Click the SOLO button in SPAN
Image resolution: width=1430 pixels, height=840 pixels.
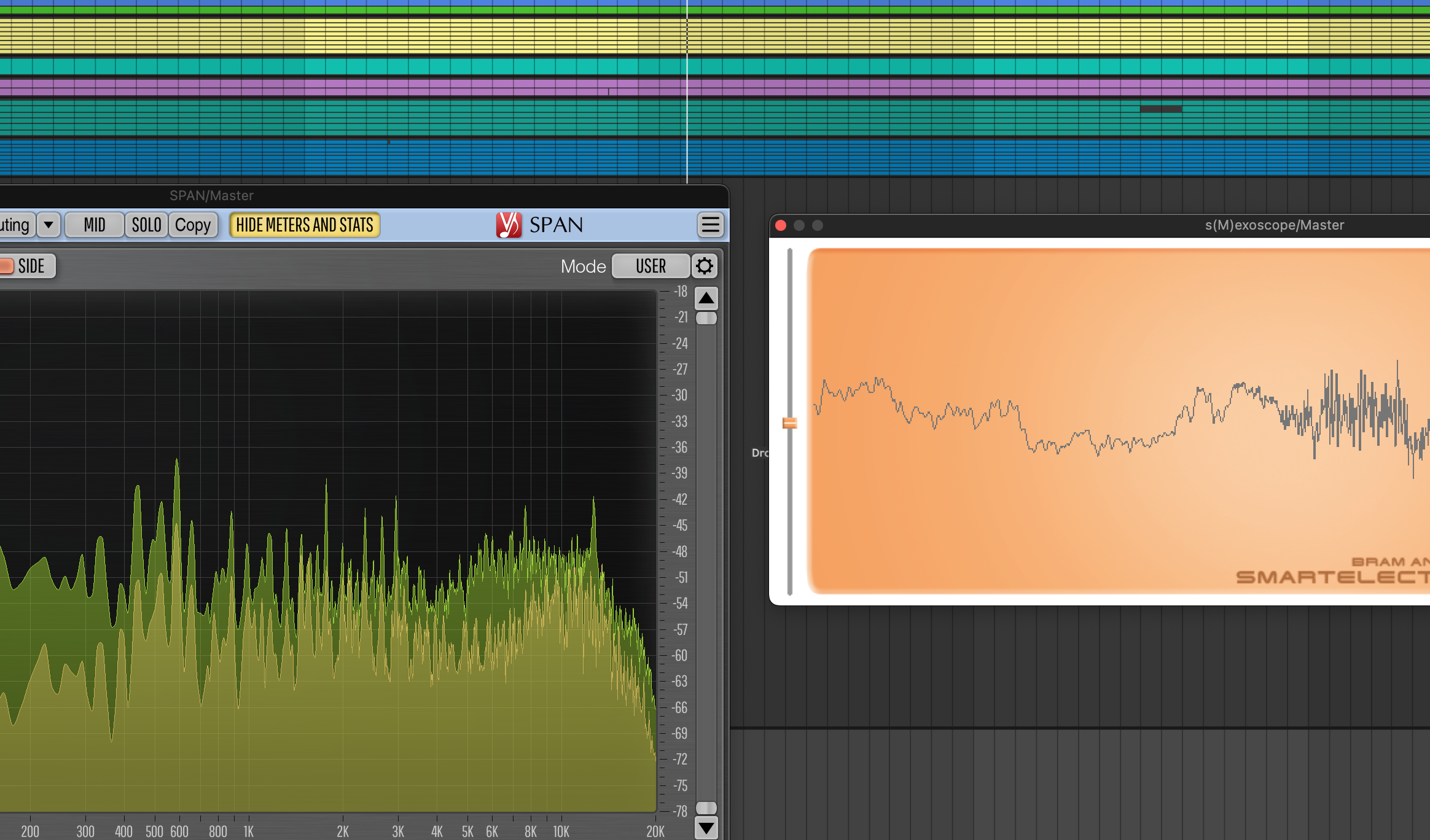(146, 225)
